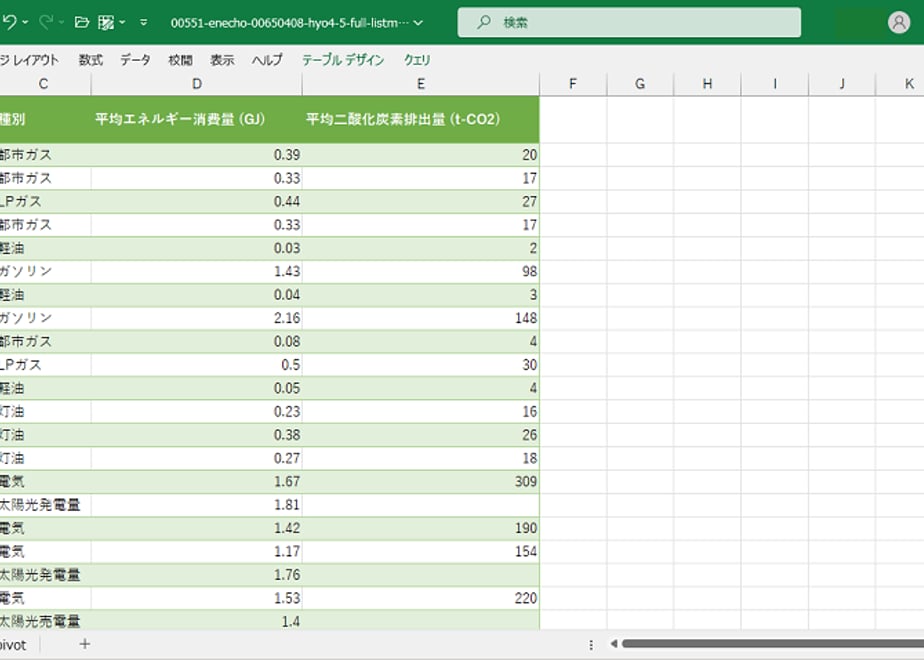This screenshot has width=924, height=660.
Task: Click the Redo arrow icon
Action: [x=46, y=22]
